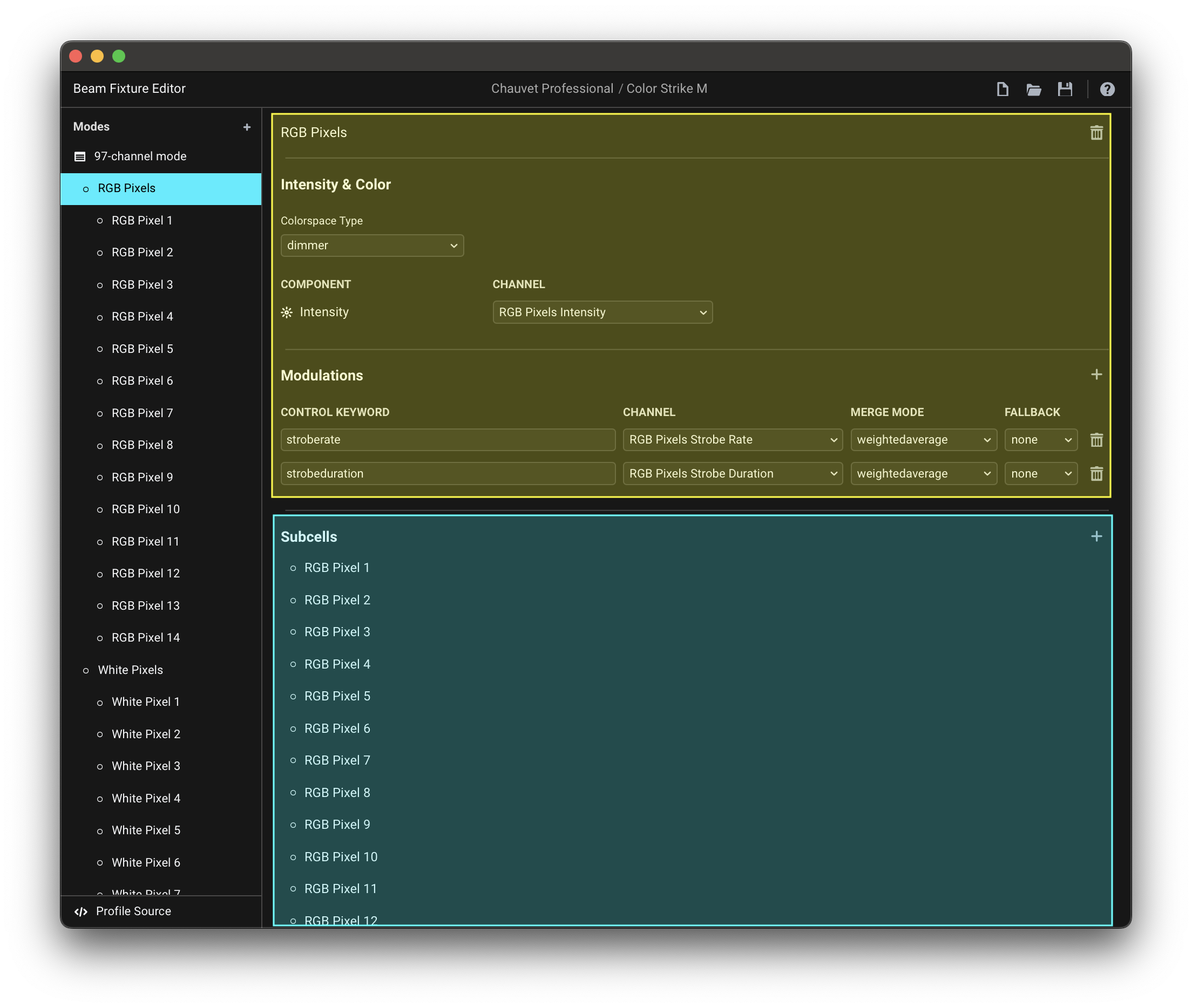This screenshot has width=1192, height=1008.
Task: Open RGB Pixel 9 in Subcells list
Action: click(337, 825)
